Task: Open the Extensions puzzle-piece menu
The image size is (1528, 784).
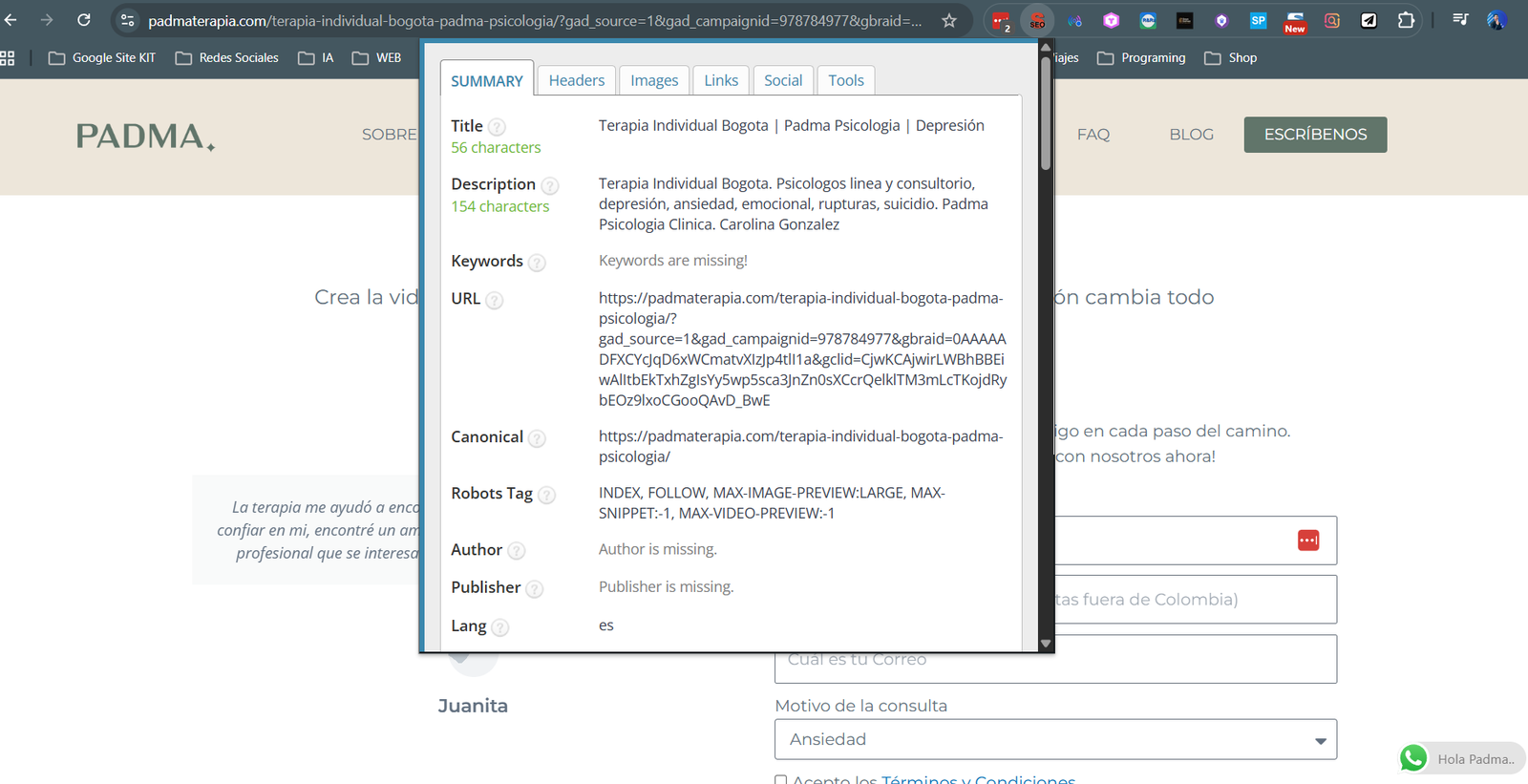Action: pos(1406,20)
